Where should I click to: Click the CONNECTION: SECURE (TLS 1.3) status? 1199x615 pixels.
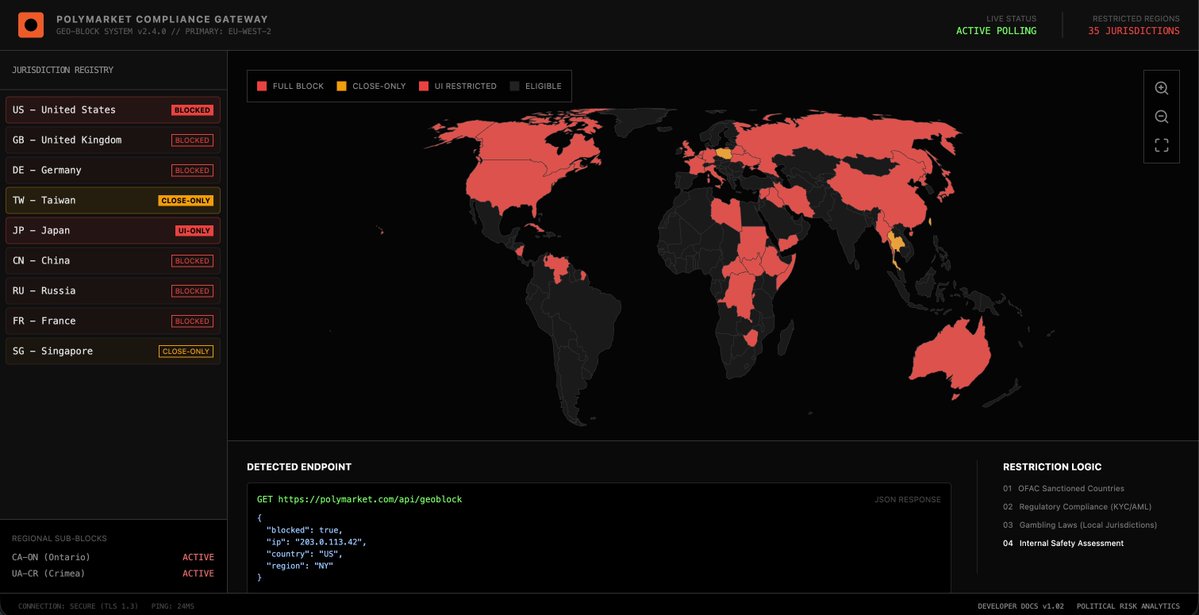point(78,607)
